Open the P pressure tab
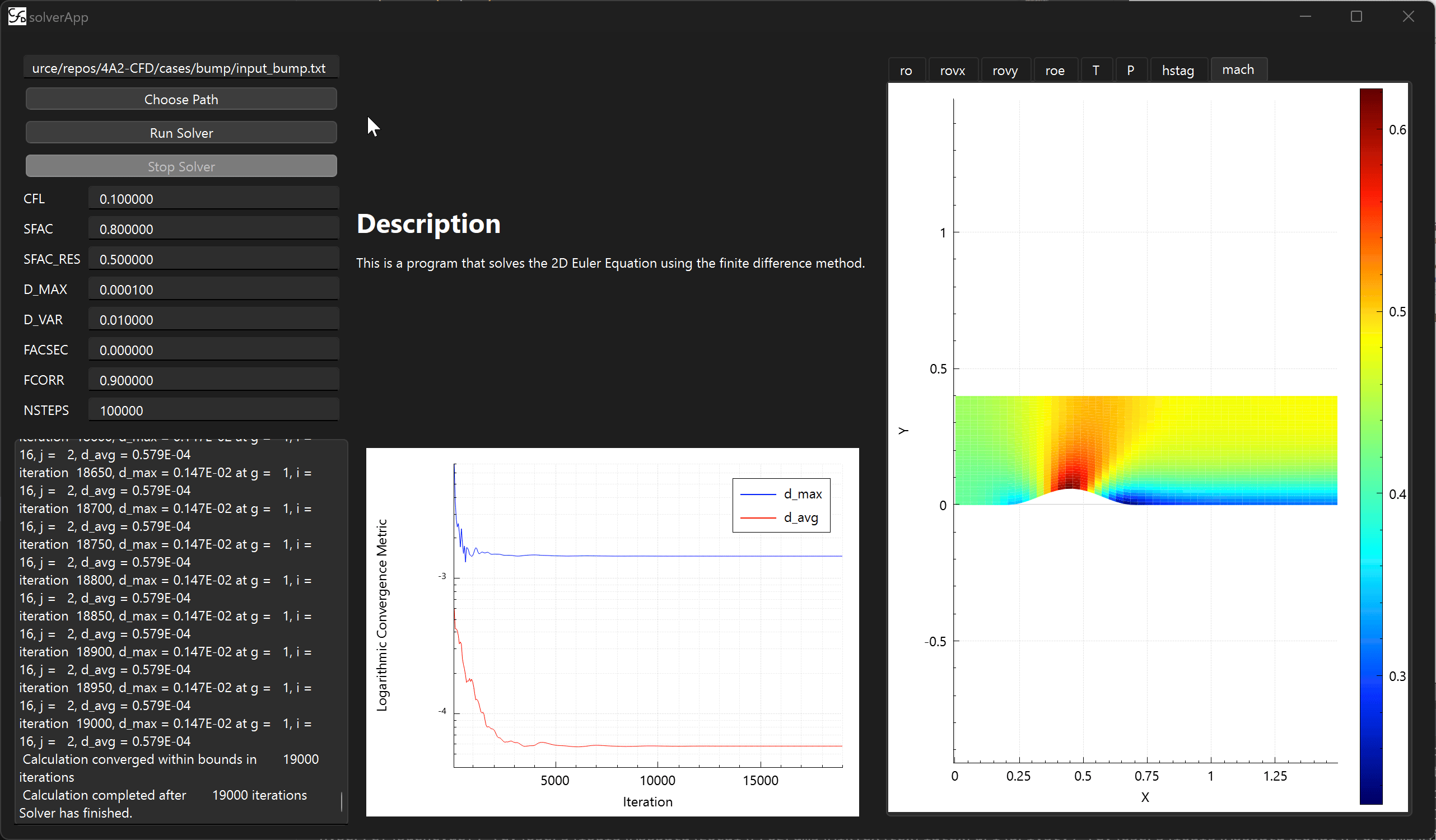1436x840 pixels. pos(1131,71)
